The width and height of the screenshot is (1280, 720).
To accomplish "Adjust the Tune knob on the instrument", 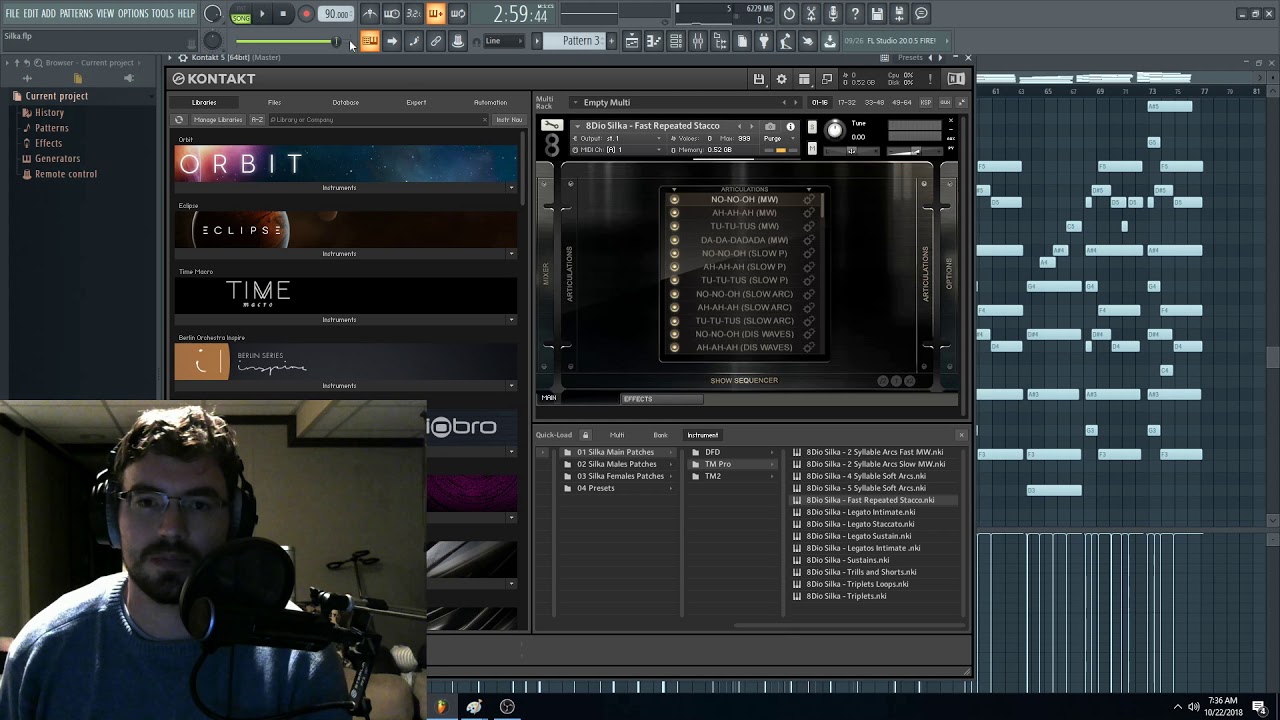I will pyautogui.click(x=835, y=130).
